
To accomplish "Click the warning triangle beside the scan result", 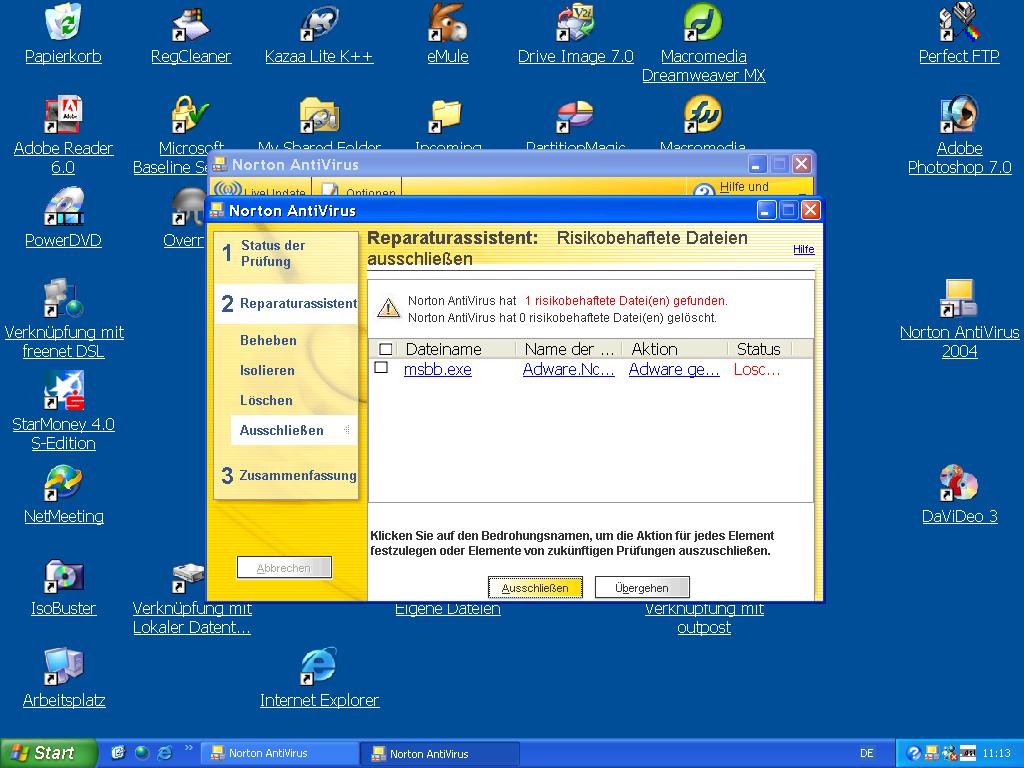I will click(x=389, y=308).
